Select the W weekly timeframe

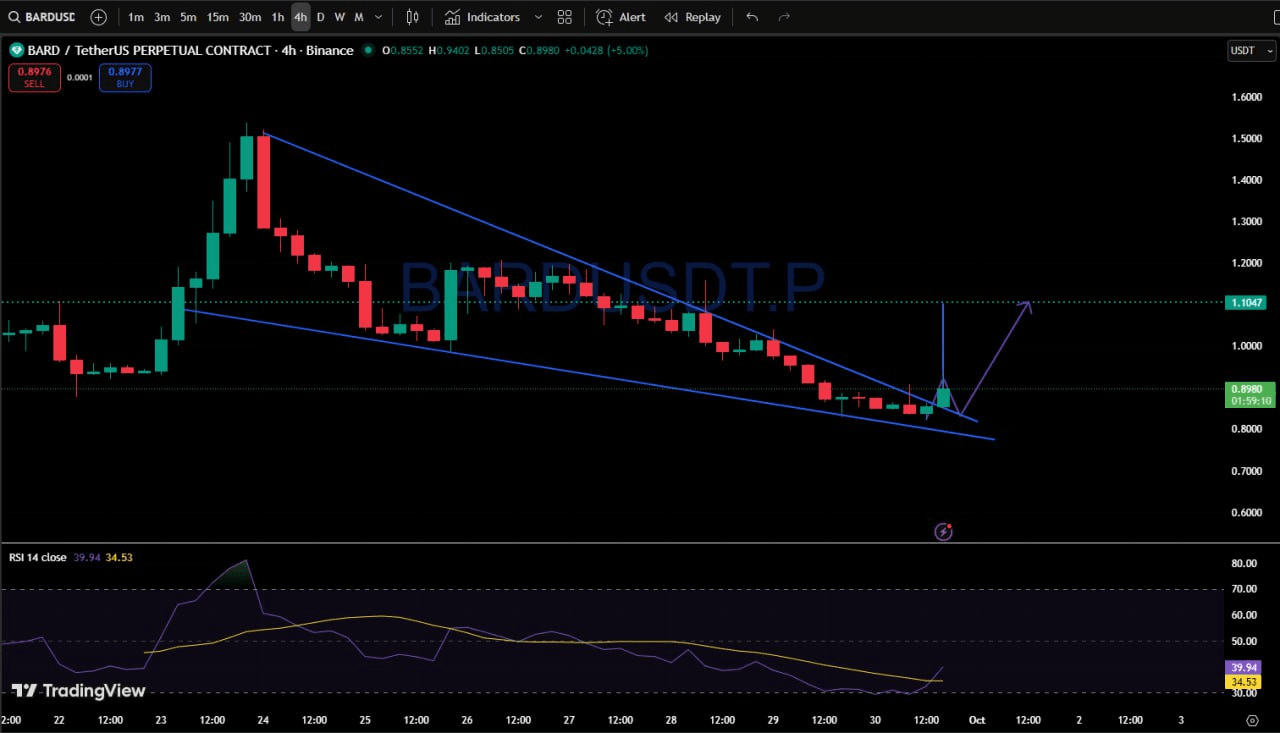[339, 17]
